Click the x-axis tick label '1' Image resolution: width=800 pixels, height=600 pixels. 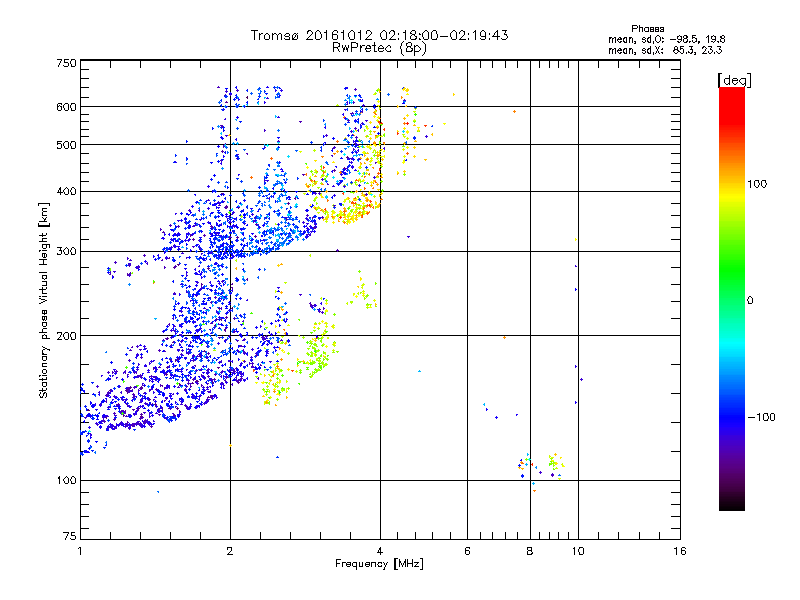pos(80,551)
